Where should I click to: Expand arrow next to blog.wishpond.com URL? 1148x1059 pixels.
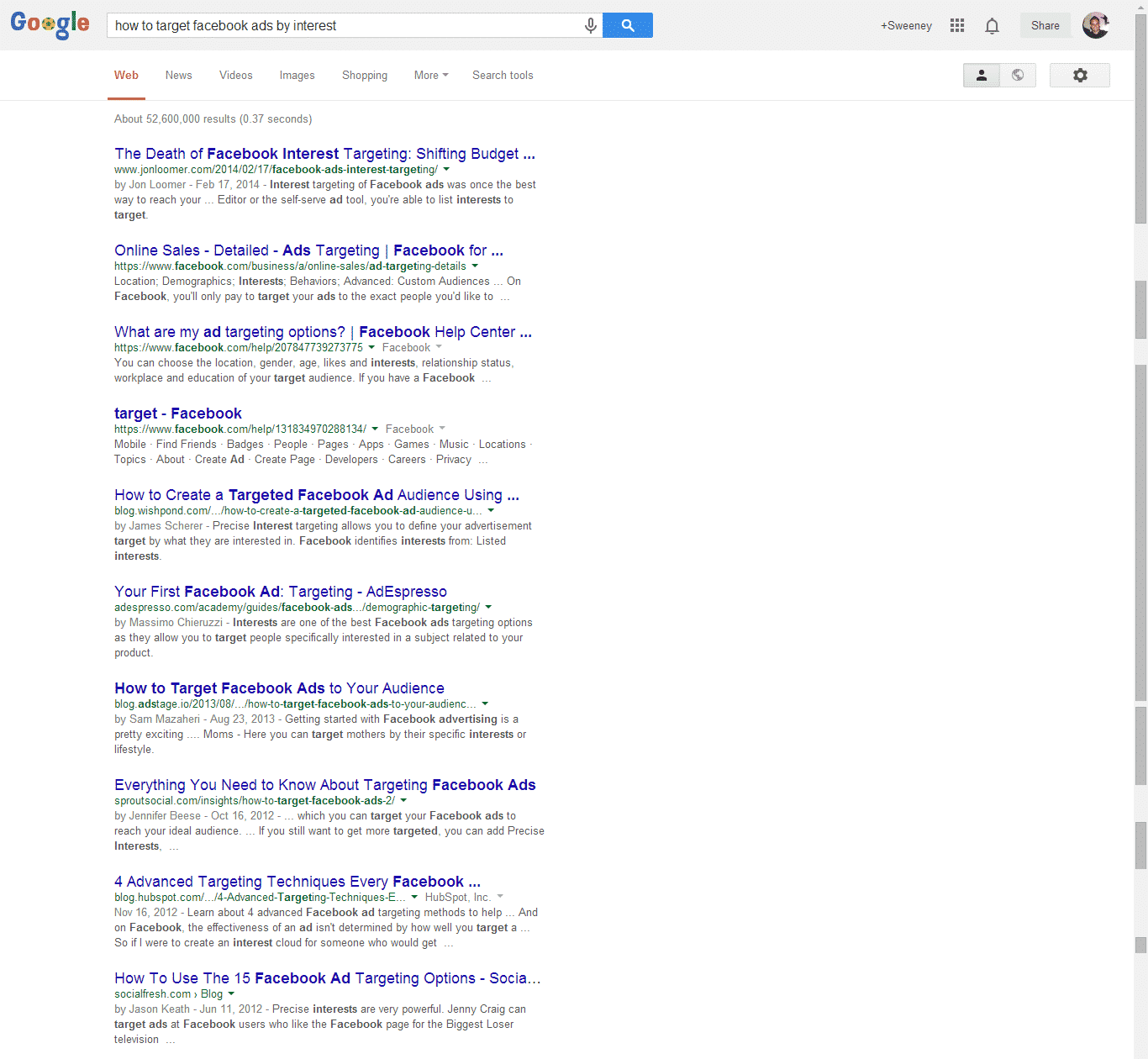[x=491, y=511]
